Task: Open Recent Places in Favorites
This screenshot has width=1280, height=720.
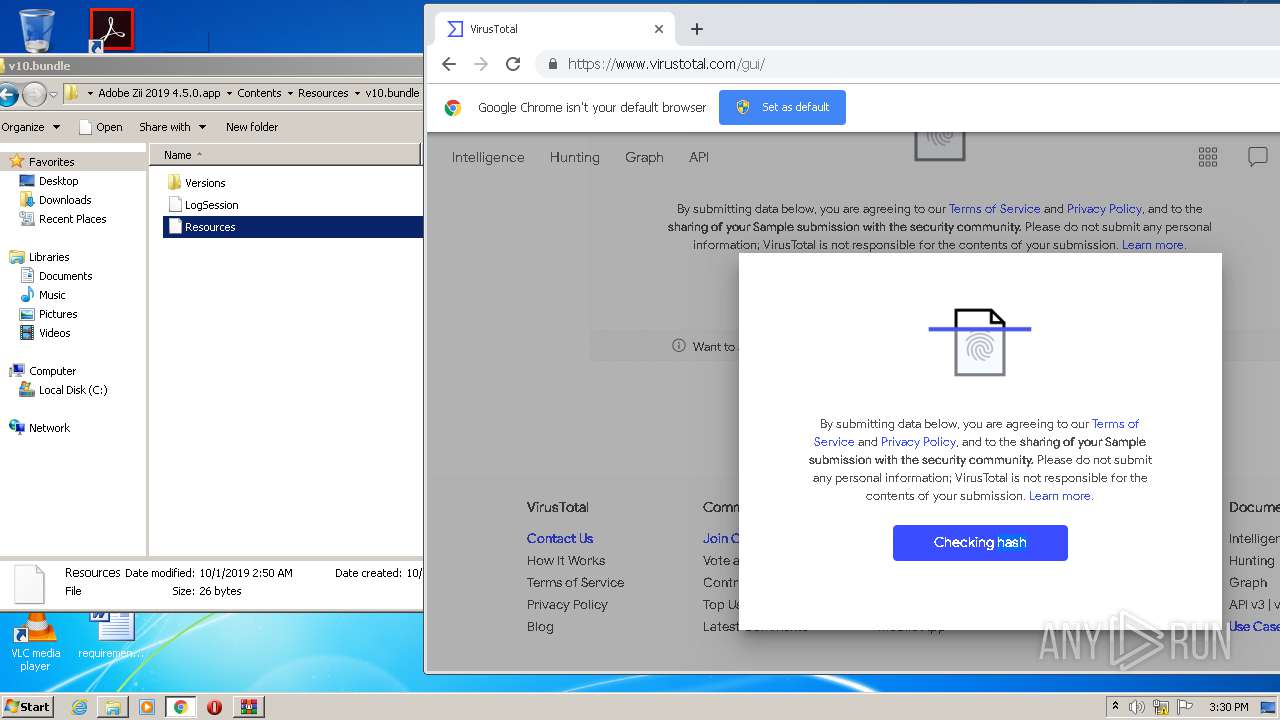Action: pyautogui.click(x=72, y=219)
